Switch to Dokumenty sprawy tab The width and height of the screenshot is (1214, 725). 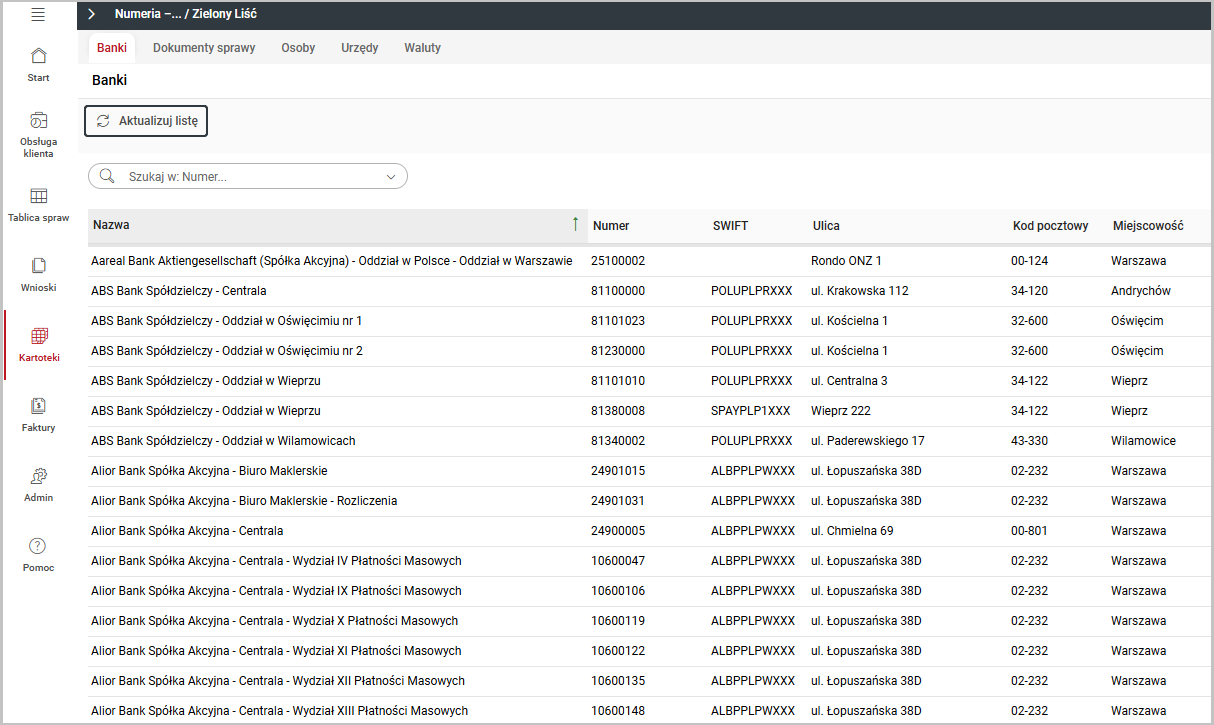click(204, 48)
